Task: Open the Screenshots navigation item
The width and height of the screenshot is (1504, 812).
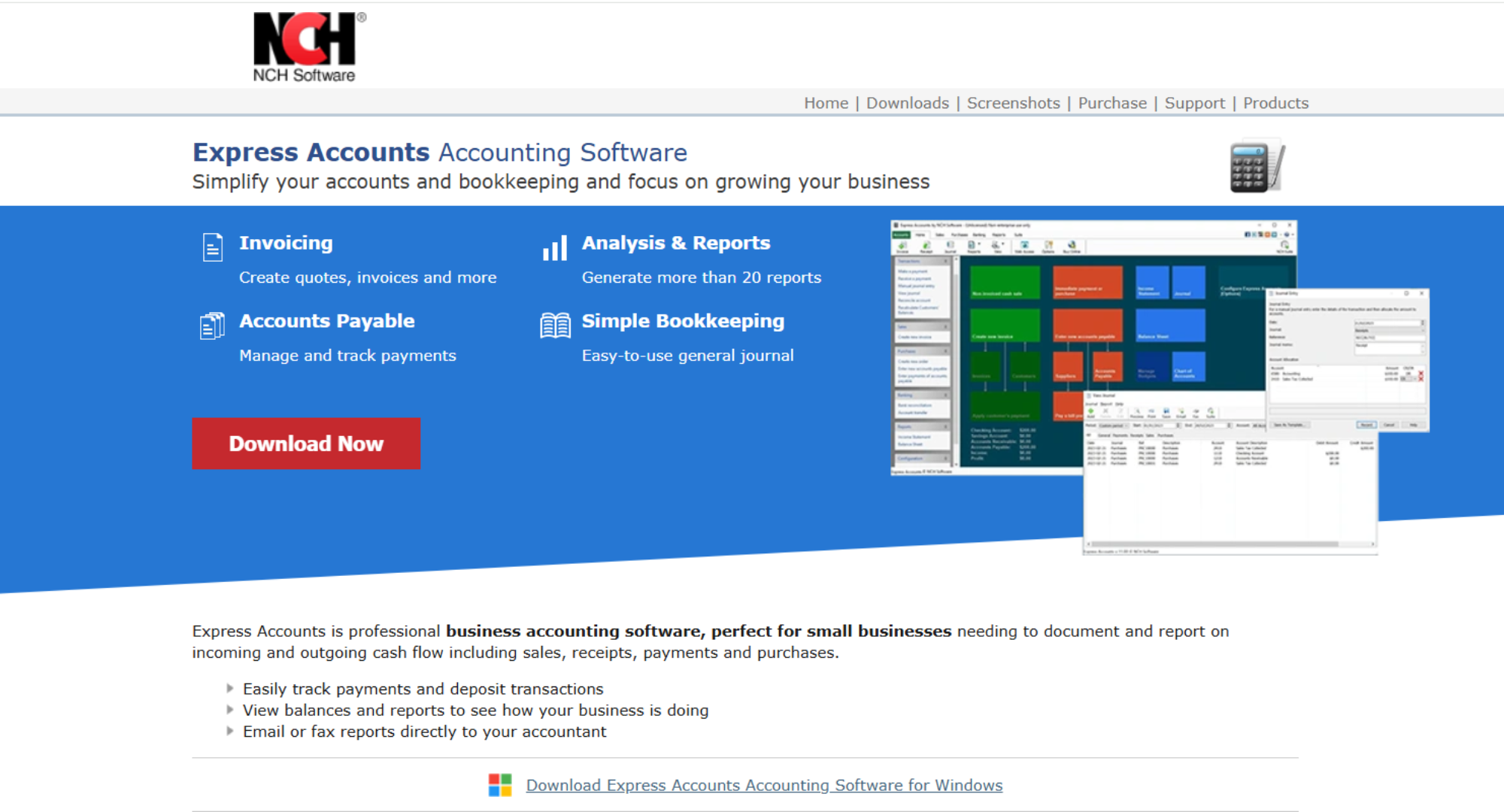Action: (1013, 103)
